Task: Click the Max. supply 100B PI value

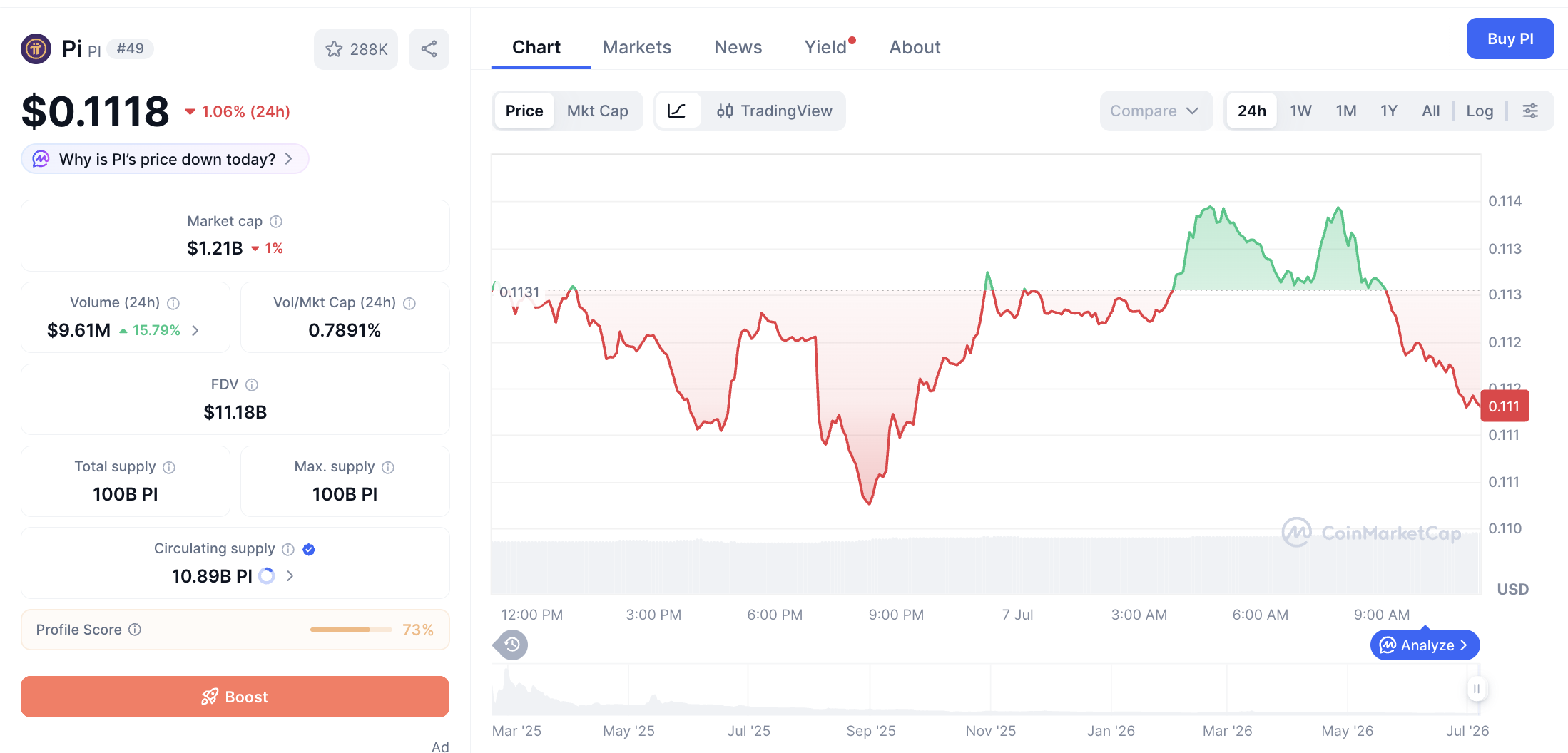Action: pyautogui.click(x=345, y=494)
